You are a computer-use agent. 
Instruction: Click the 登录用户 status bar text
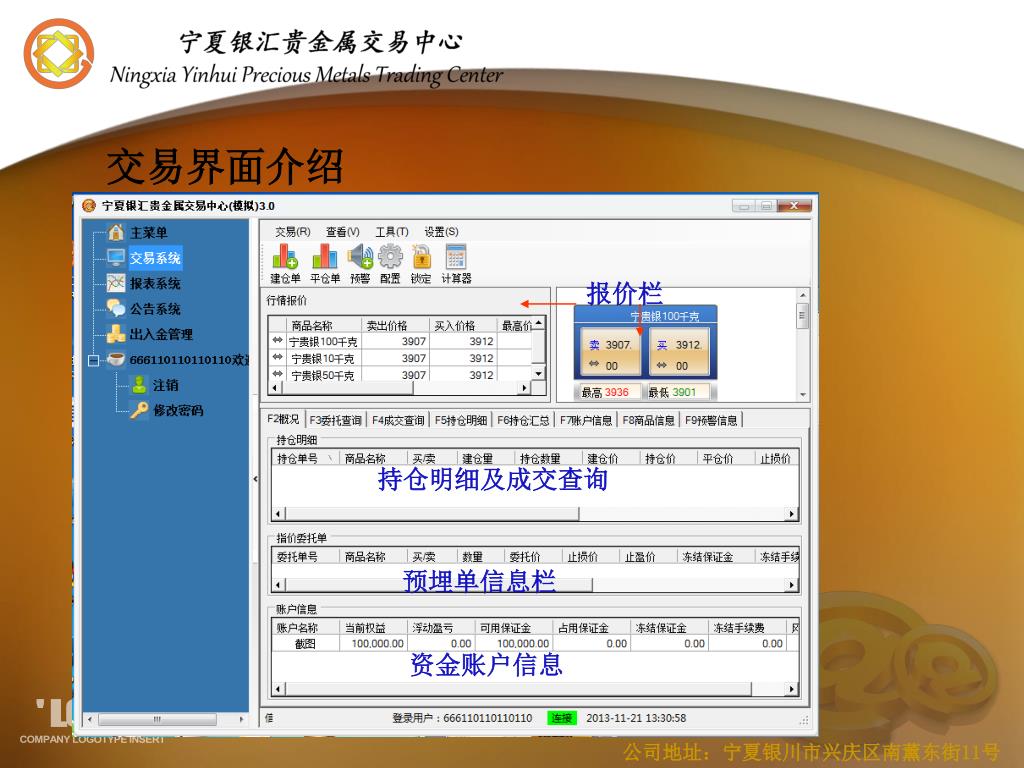462,718
